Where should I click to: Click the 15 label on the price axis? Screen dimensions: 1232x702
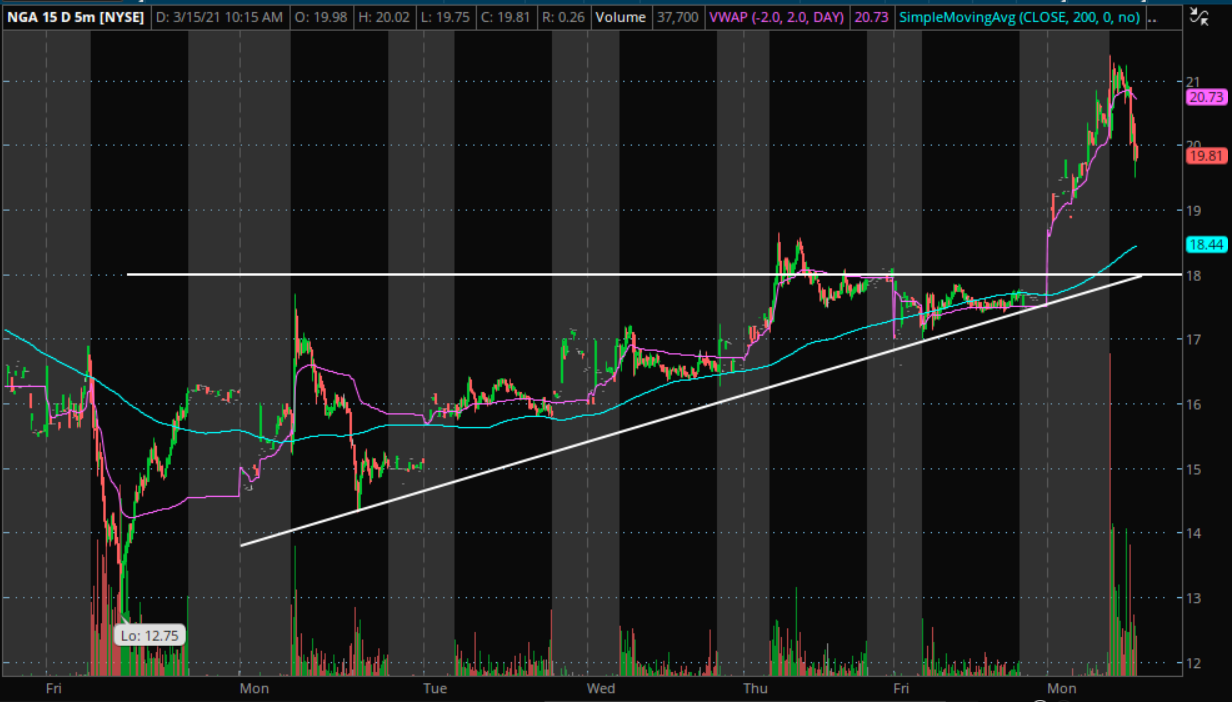1192,468
